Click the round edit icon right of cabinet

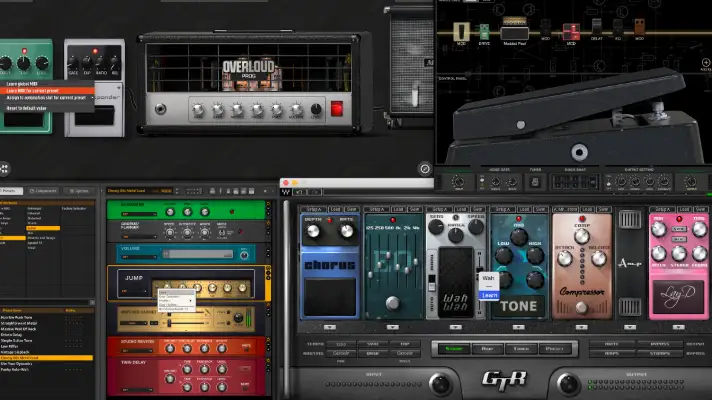(424, 169)
